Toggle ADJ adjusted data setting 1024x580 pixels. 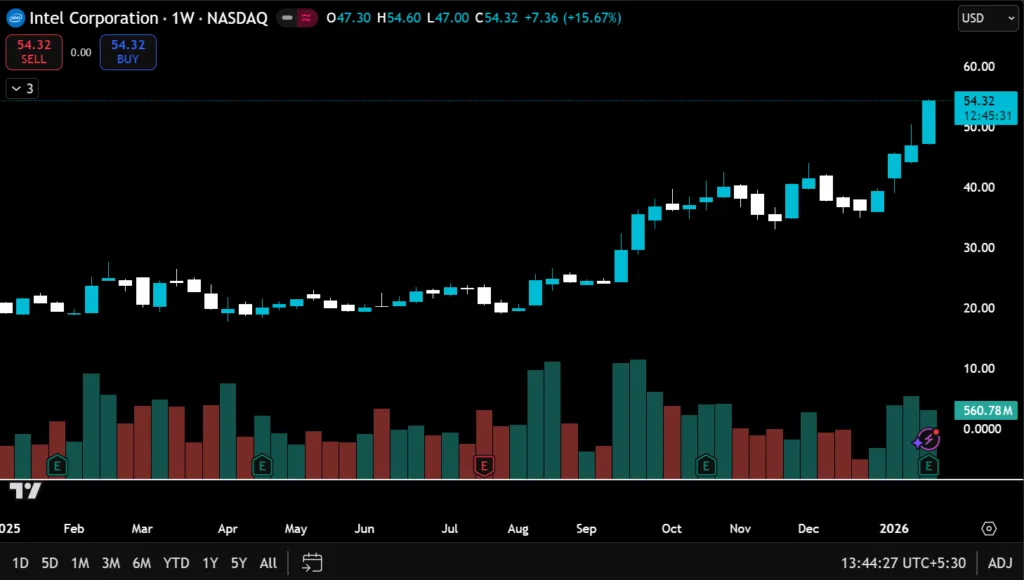(999, 563)
